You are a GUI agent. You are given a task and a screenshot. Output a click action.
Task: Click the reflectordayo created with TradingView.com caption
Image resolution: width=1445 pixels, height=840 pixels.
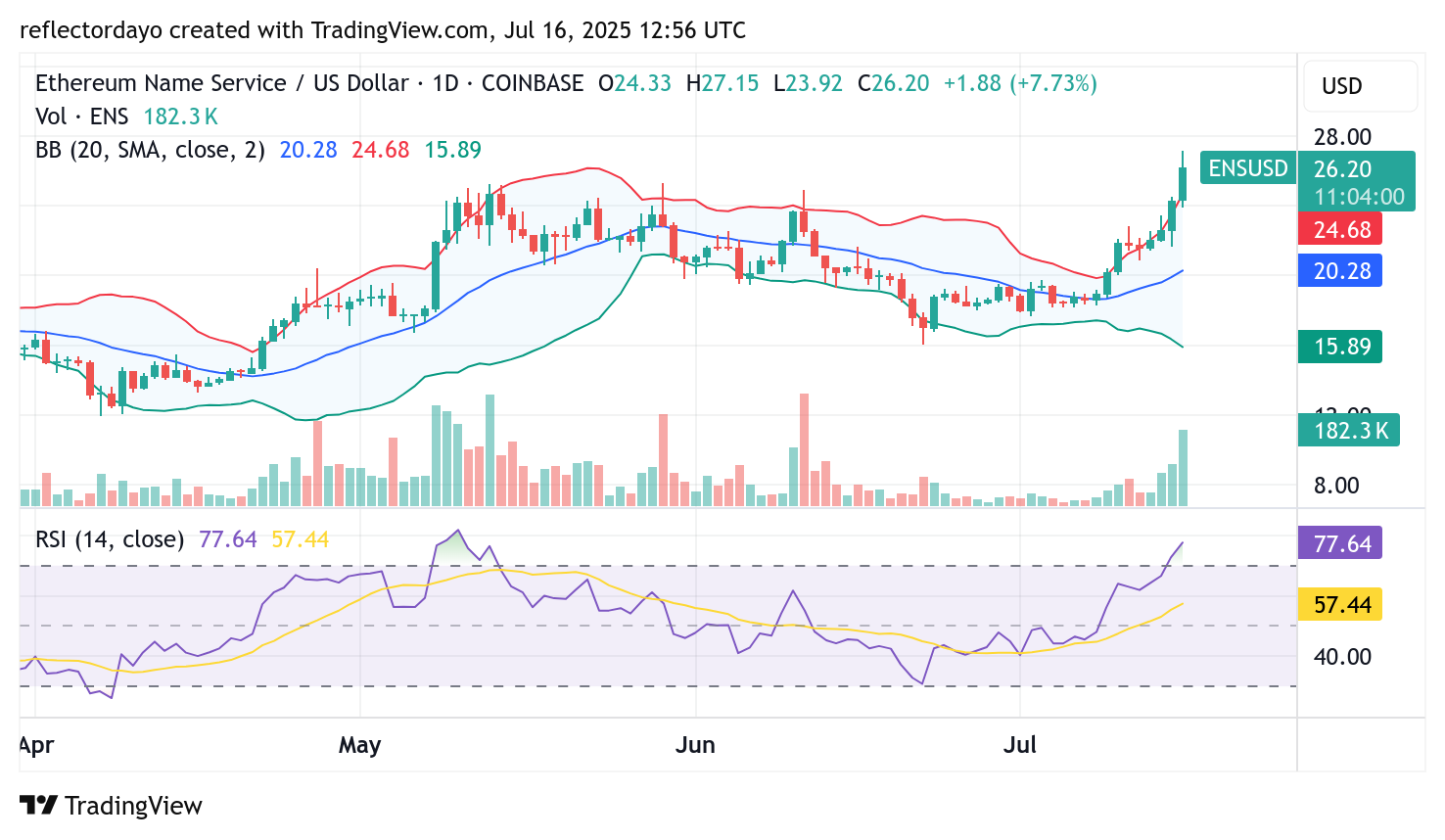pos(383,30)
